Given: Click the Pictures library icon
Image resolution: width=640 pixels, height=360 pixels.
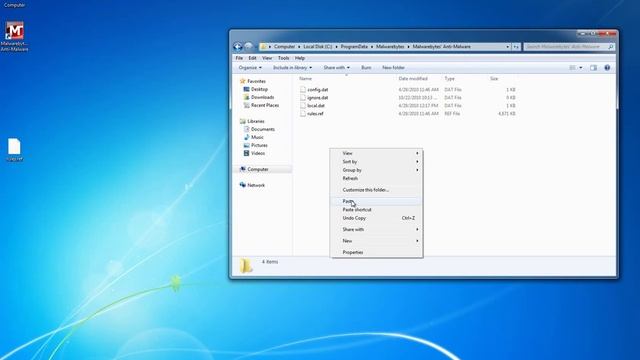Looking at the screenshot, I should coord(247,145).
